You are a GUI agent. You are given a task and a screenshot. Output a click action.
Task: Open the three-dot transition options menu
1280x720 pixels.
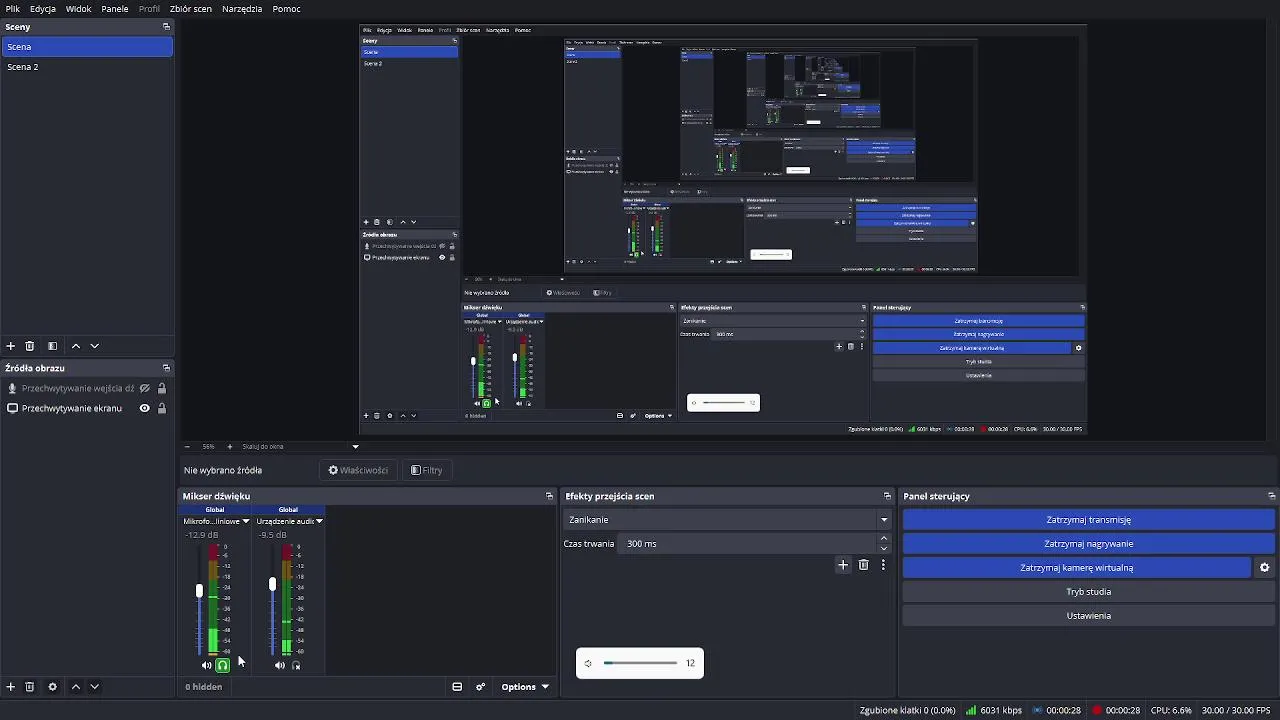(883, 565)
